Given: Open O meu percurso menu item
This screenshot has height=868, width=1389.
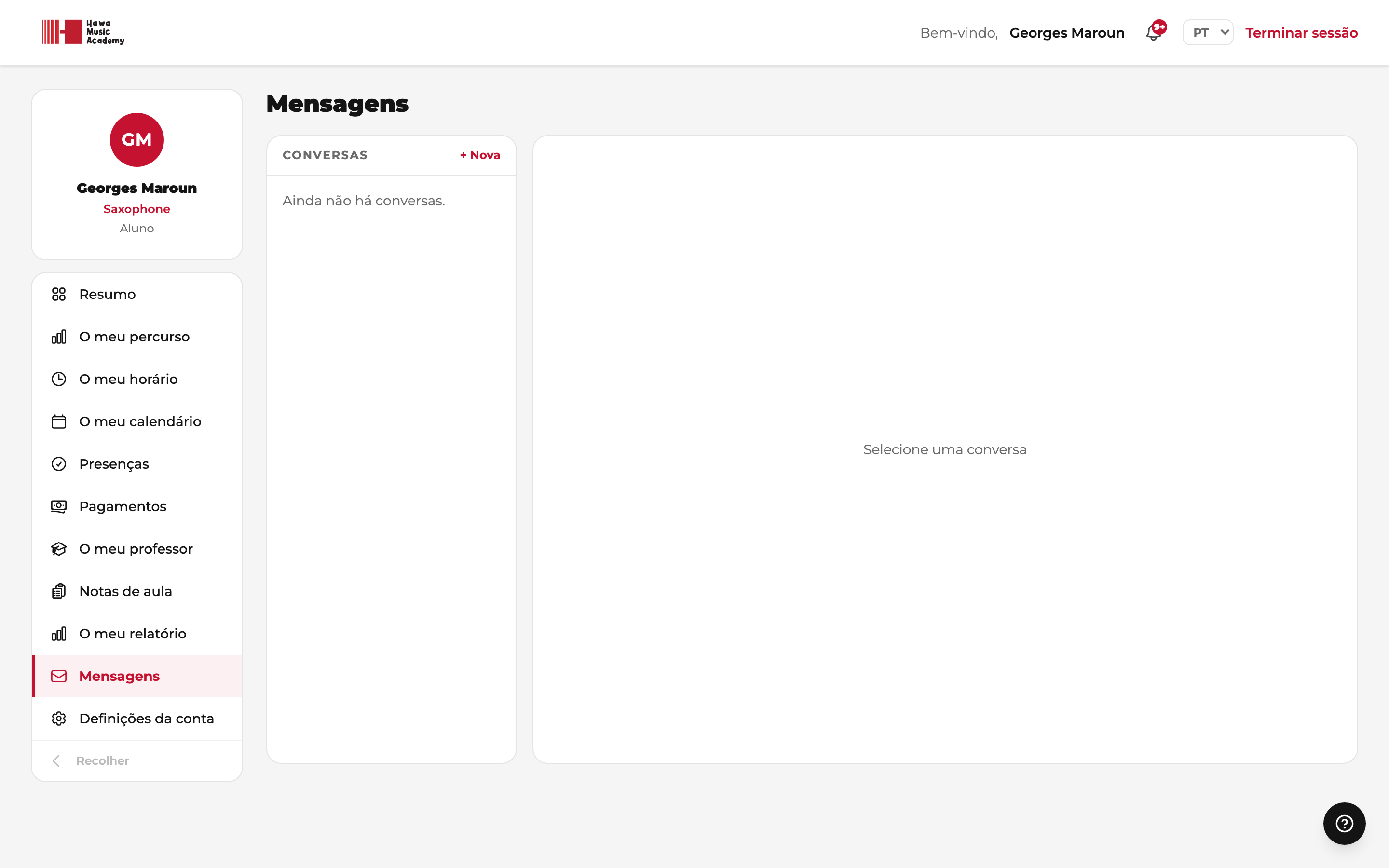Looking at the screenshot, I should pos(137,337).
